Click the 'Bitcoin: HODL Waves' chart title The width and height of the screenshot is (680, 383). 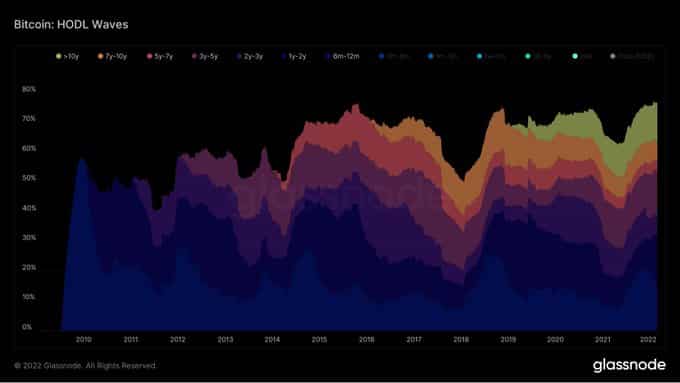tap(71, 24)
